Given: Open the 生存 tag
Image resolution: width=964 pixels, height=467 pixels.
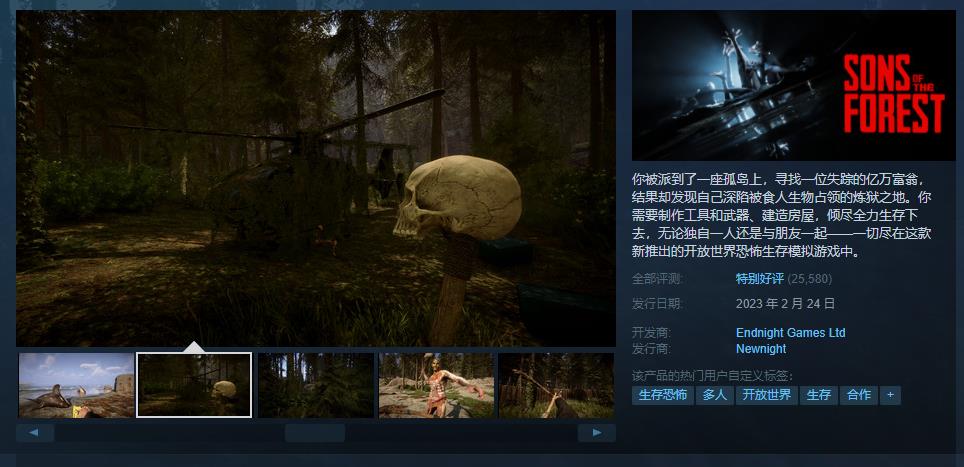Looking at the screenshot, I should (x=818, y=395).
